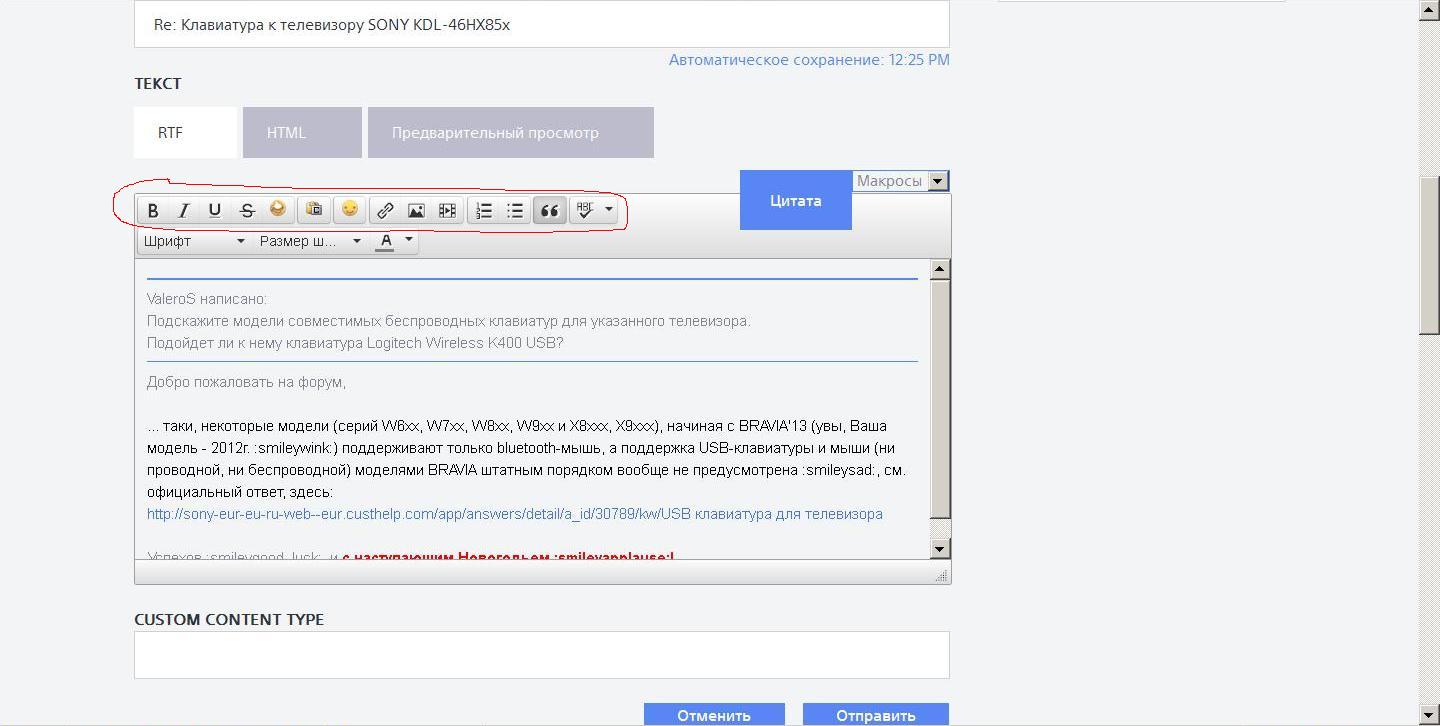Screen dimensions: 1440x726
Task: Toggle bold formatting in the editor toolbar
Action: coord(153,210)
